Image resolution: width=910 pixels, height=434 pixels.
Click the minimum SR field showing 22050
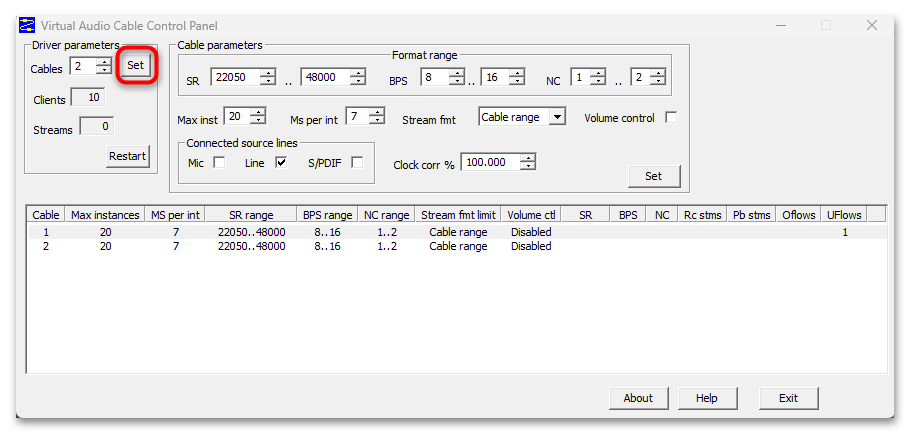(235, 77)
